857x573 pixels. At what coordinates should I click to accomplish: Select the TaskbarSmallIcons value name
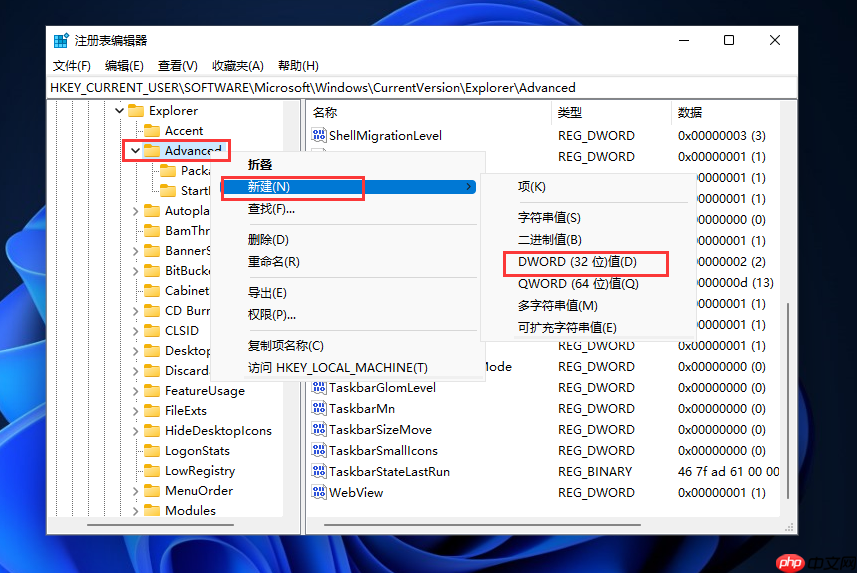tap(383, 451)
